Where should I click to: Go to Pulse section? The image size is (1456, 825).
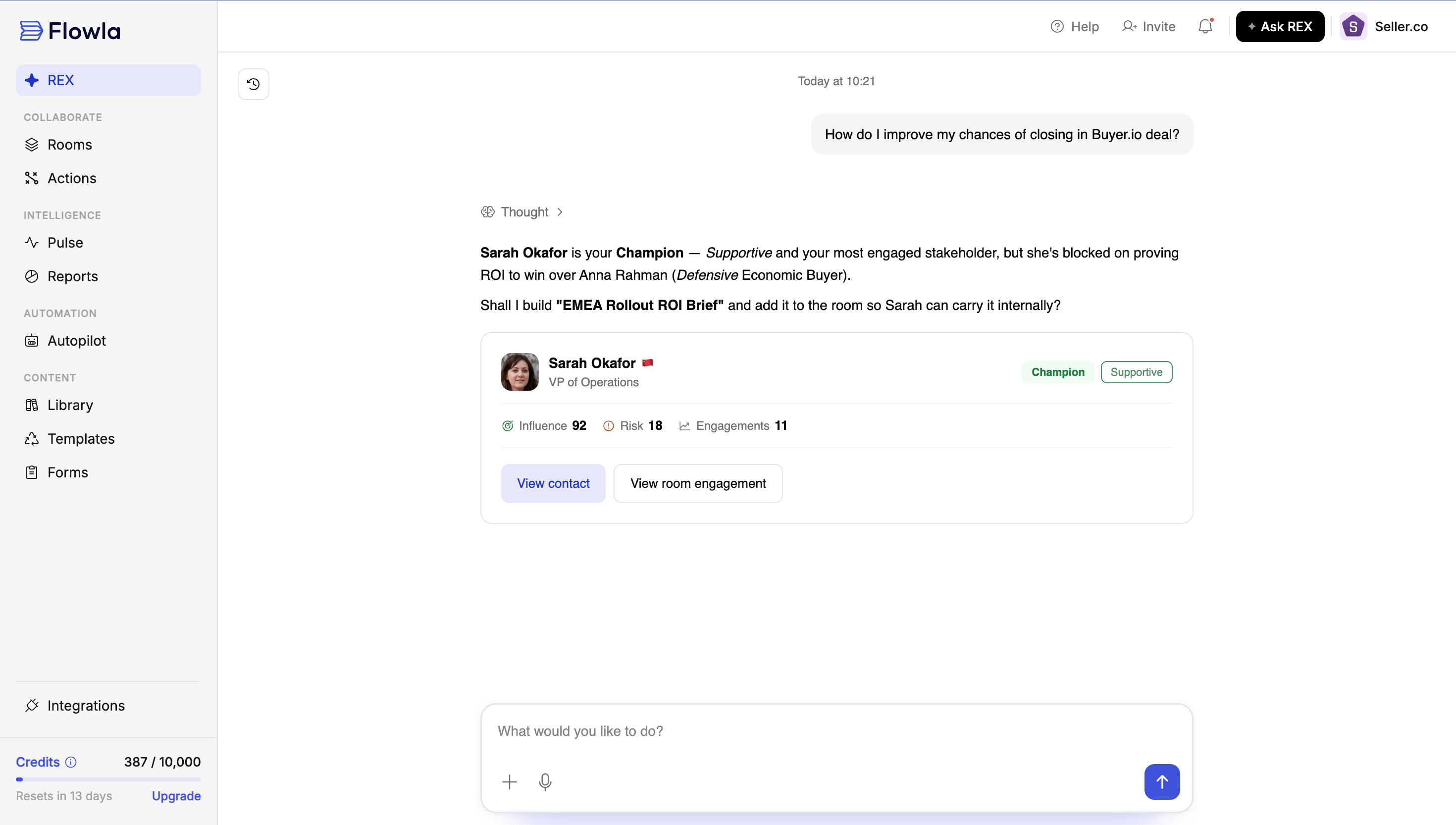(108, 243)
